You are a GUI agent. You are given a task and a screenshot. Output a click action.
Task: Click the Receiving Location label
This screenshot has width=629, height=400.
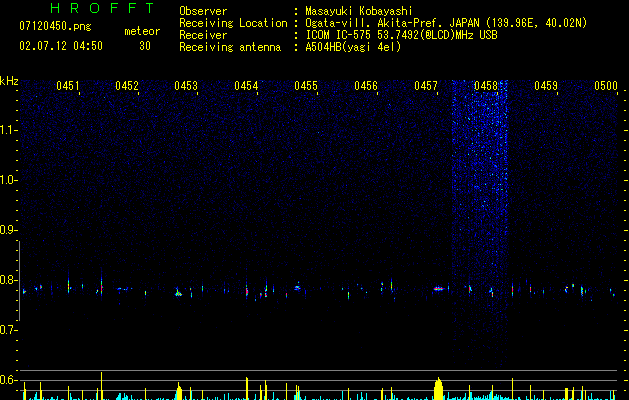click(x=233, y=23)
